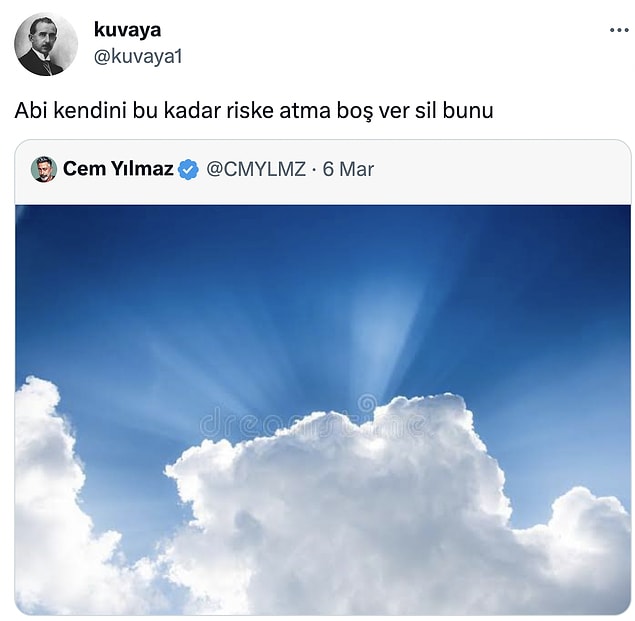
Task: Click the 6 Mar timestamp
Action: [348, 169]
